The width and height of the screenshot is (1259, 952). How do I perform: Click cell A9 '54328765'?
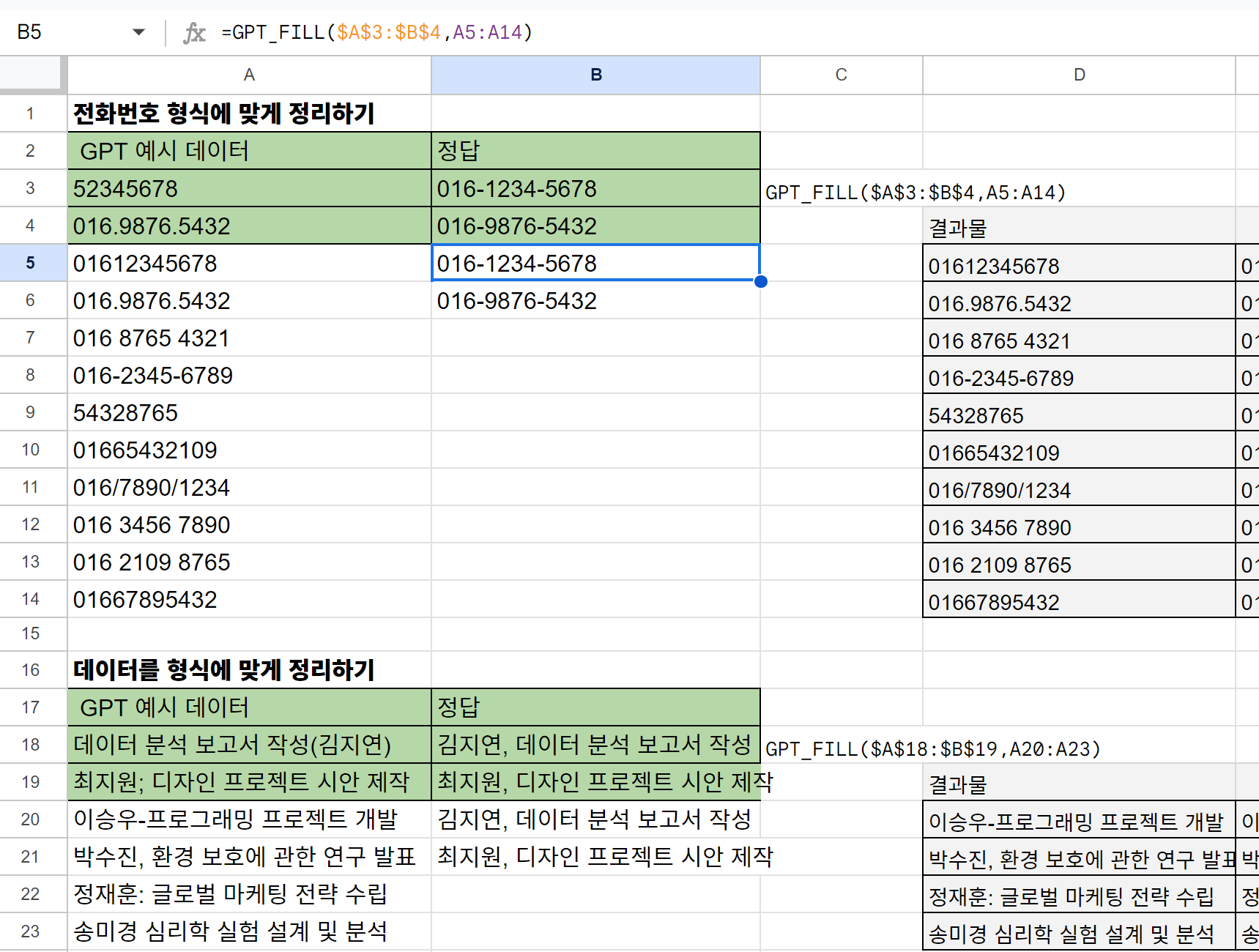click(x=249, y=412)
